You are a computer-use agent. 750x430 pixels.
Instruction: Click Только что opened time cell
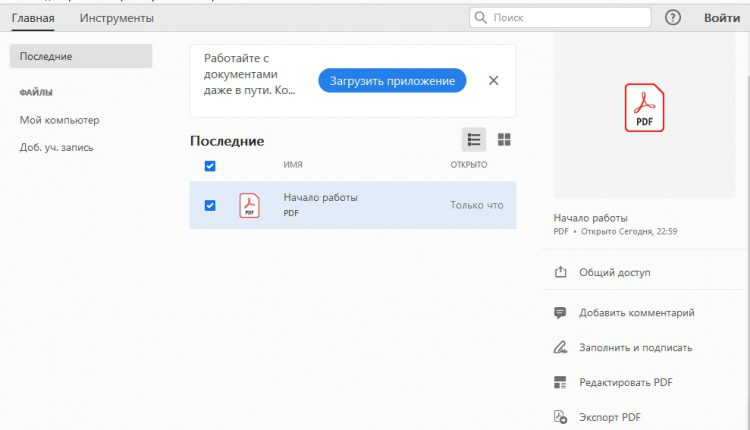(x=476, y=205)
